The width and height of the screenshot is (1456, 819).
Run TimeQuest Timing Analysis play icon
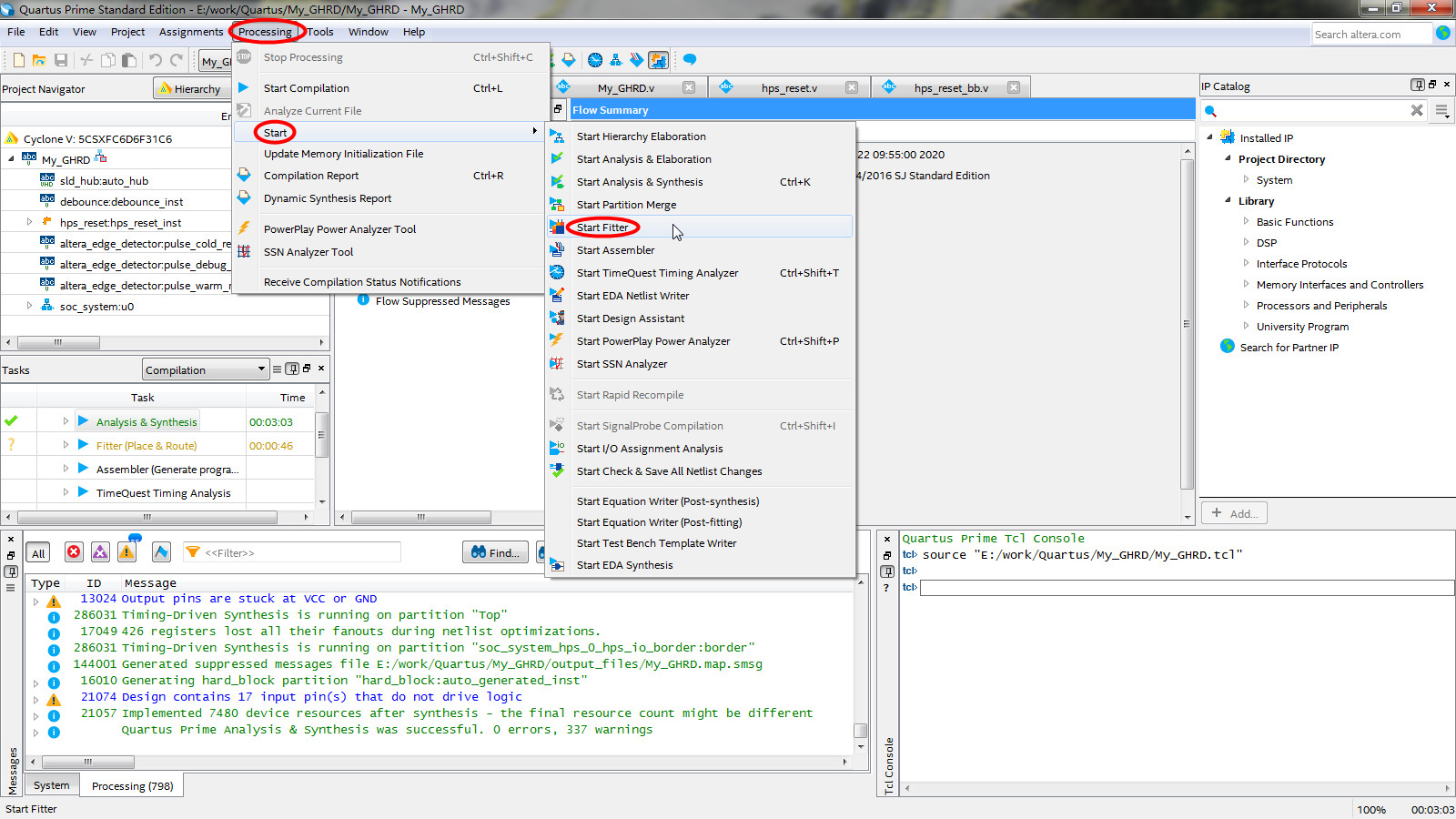click(83, 492)
